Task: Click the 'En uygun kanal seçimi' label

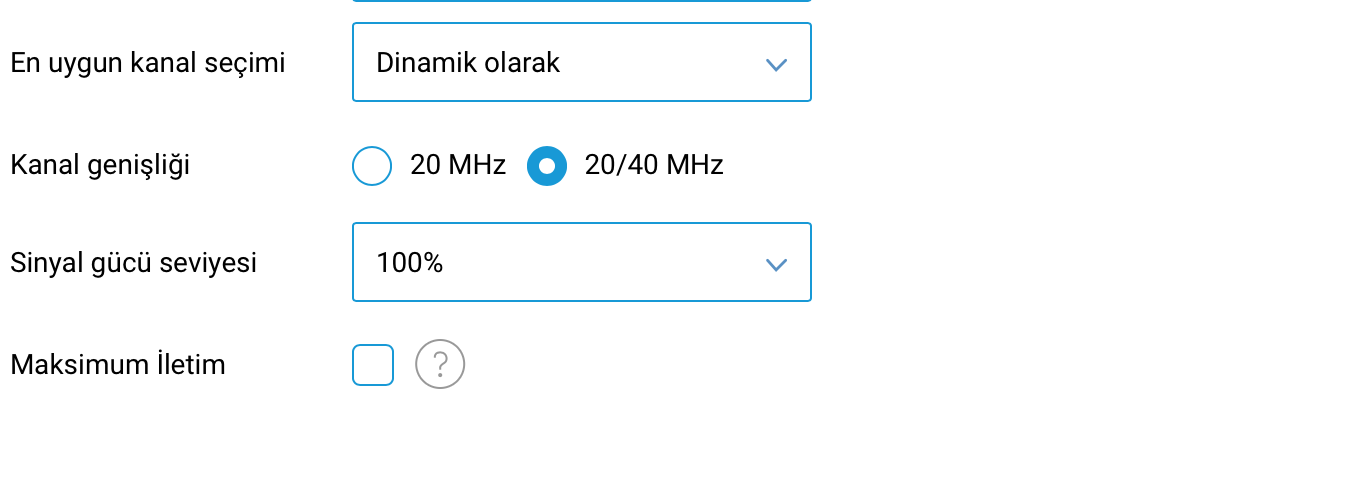Action: 148,63
